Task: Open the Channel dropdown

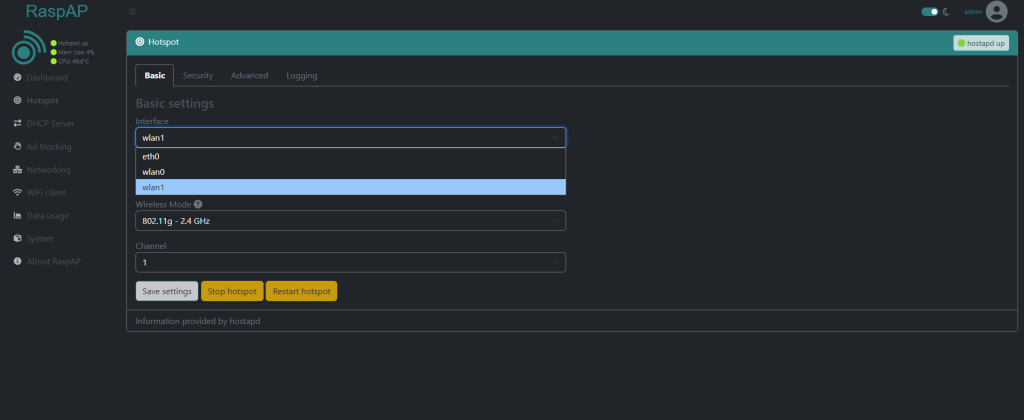Action: (350, 262)
